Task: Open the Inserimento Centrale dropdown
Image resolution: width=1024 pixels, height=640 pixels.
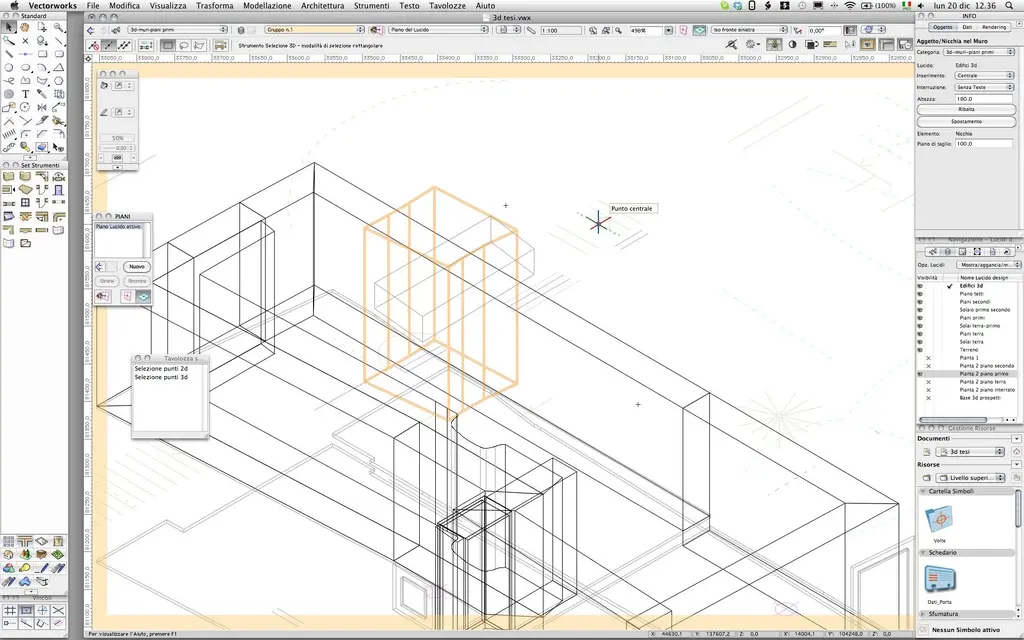Action: pyautogui.click(x=984, y=76)
